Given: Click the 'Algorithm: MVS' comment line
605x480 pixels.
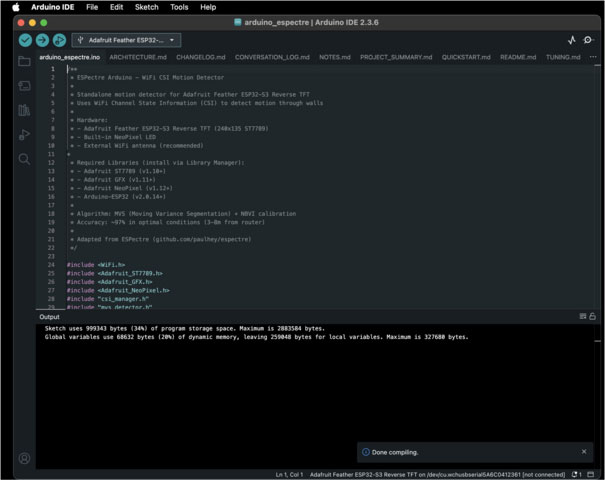Looking at the screenshot, I should (x=183, y=213).
